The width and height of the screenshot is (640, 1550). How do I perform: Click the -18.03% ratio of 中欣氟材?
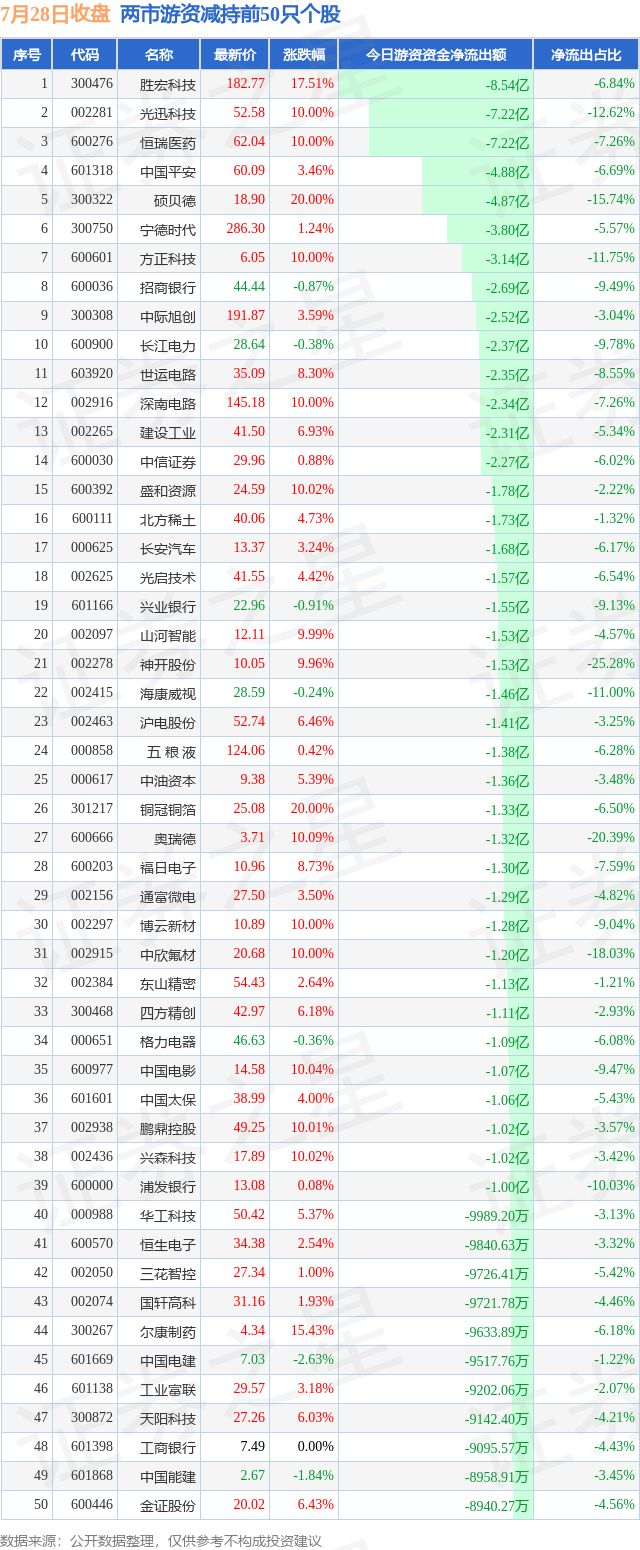(611, 954)
